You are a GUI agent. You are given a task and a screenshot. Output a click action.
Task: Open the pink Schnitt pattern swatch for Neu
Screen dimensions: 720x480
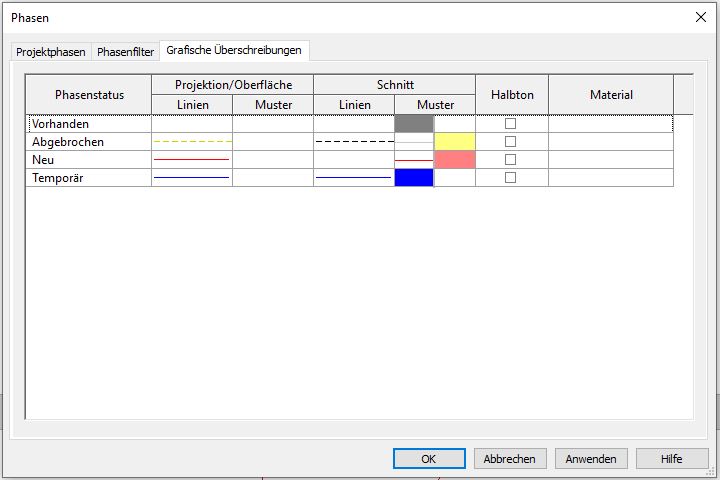(x=454, y=160)
